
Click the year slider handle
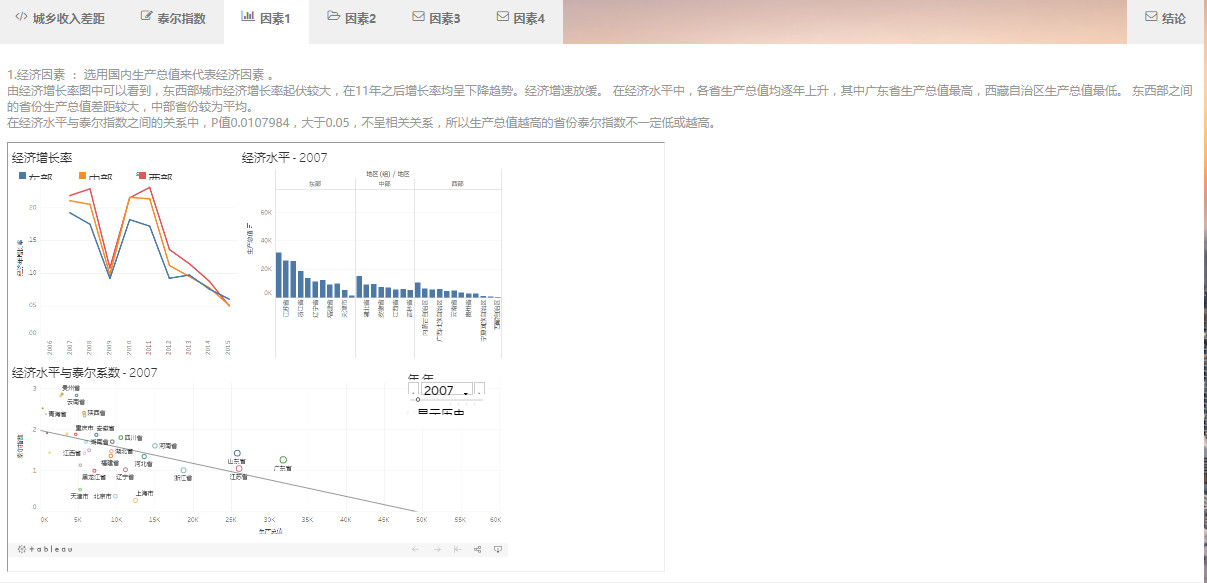point(417,400)
